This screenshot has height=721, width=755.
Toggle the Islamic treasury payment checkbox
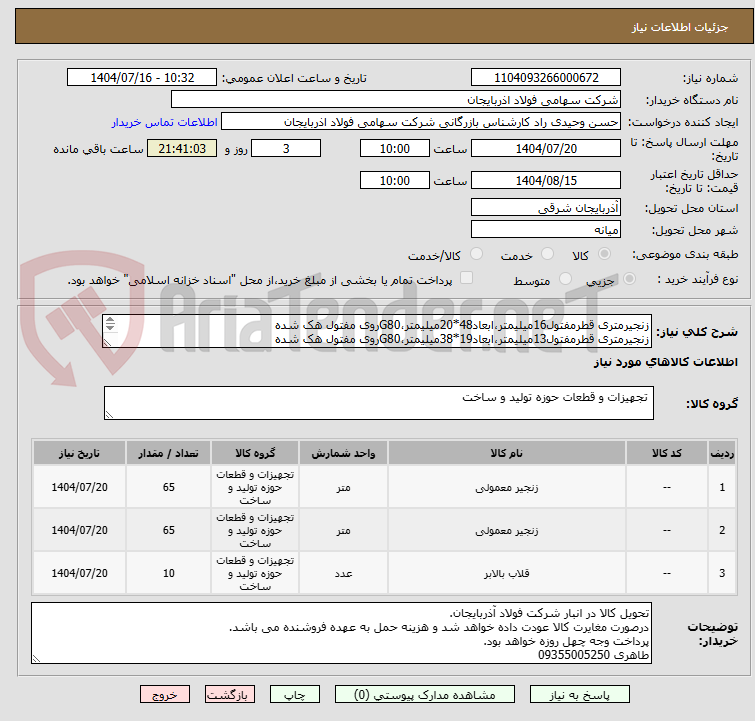click(467, 278)
